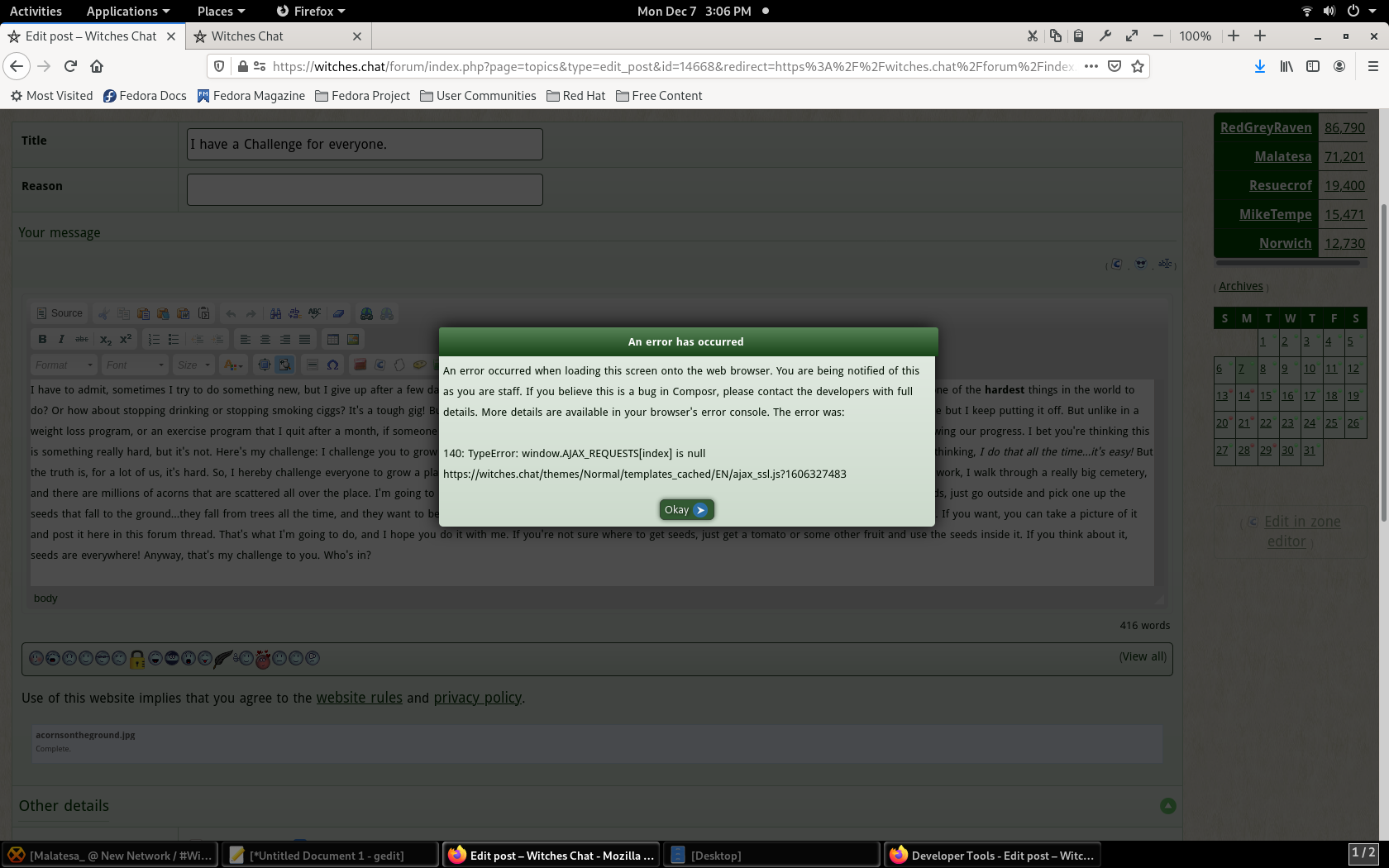Bookmark this page with the star icon
This screenshot has width=1389, height=868.
[x=1138, y=67]
